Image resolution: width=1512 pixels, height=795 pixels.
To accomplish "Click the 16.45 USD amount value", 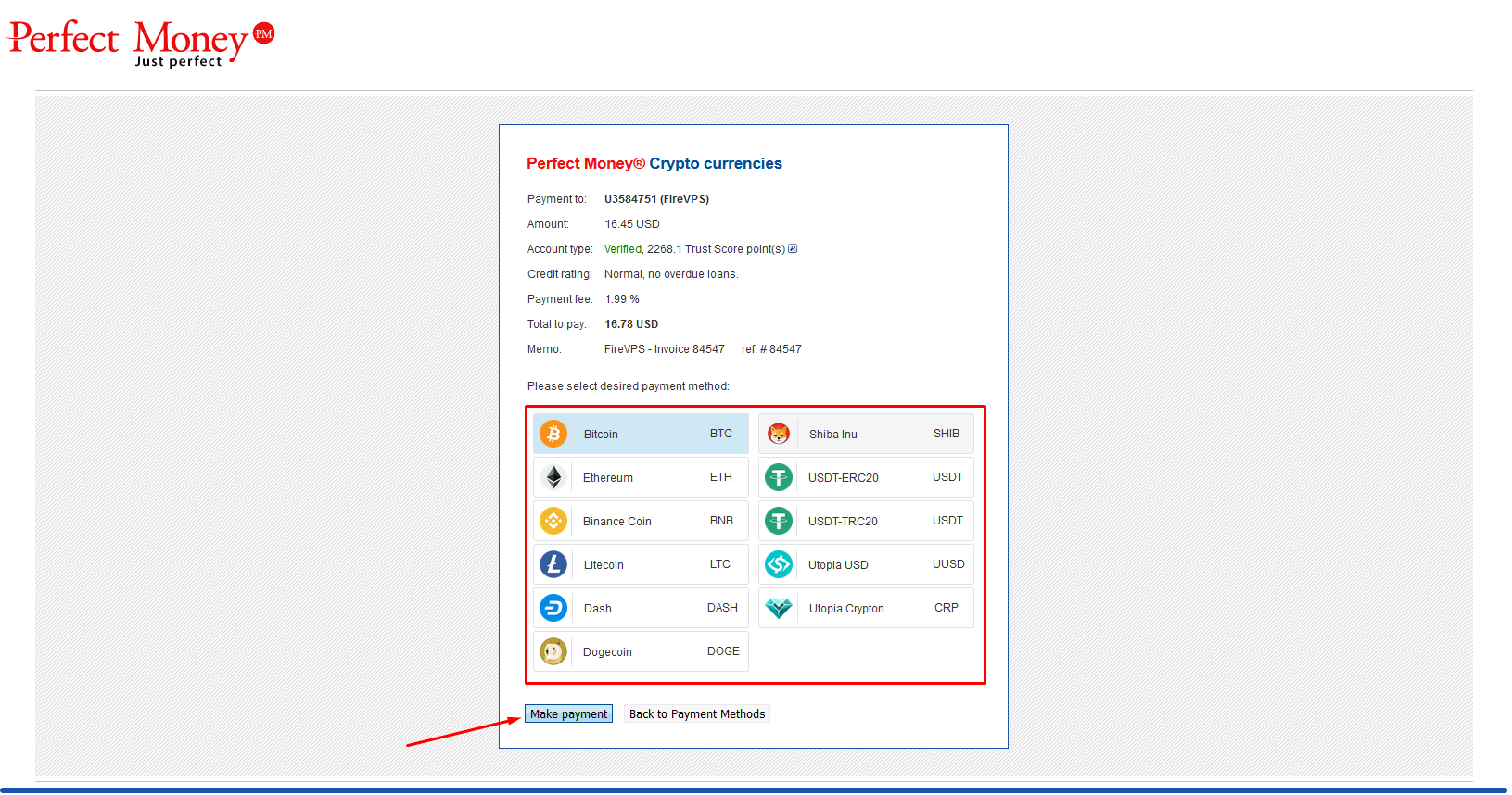I will pos(632,224).
